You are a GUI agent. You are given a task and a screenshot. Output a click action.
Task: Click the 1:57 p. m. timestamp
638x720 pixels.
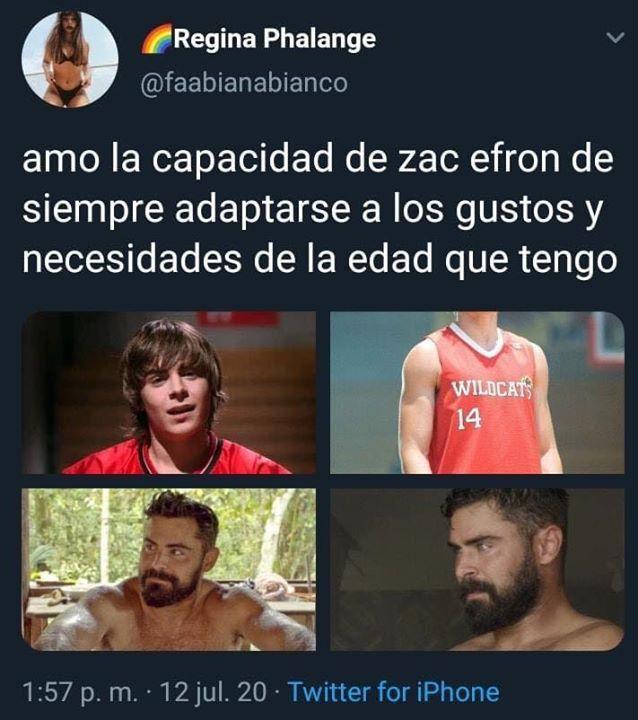80,692
